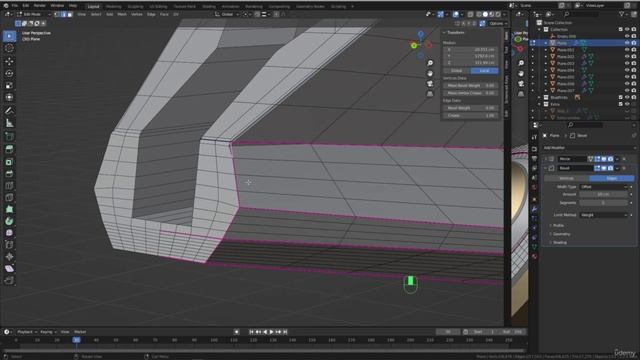
Task: Select Local in the Transform panel
Action: point(484,71)
